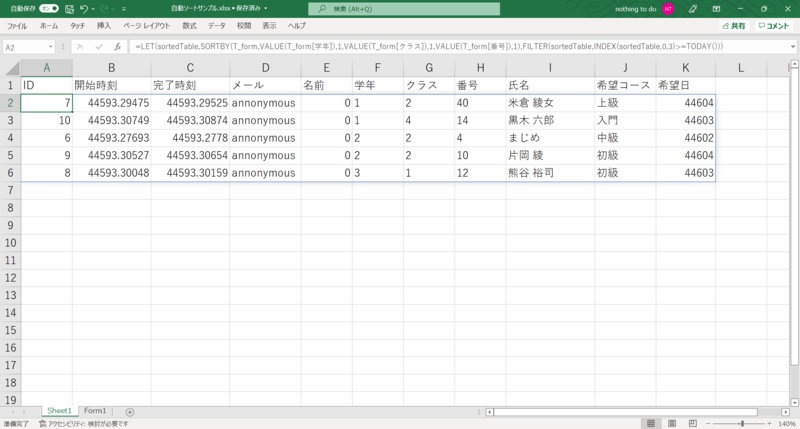Toggle the AutoSave switch
This screenshot has width=800, height=429.
[x=49, y=9]
